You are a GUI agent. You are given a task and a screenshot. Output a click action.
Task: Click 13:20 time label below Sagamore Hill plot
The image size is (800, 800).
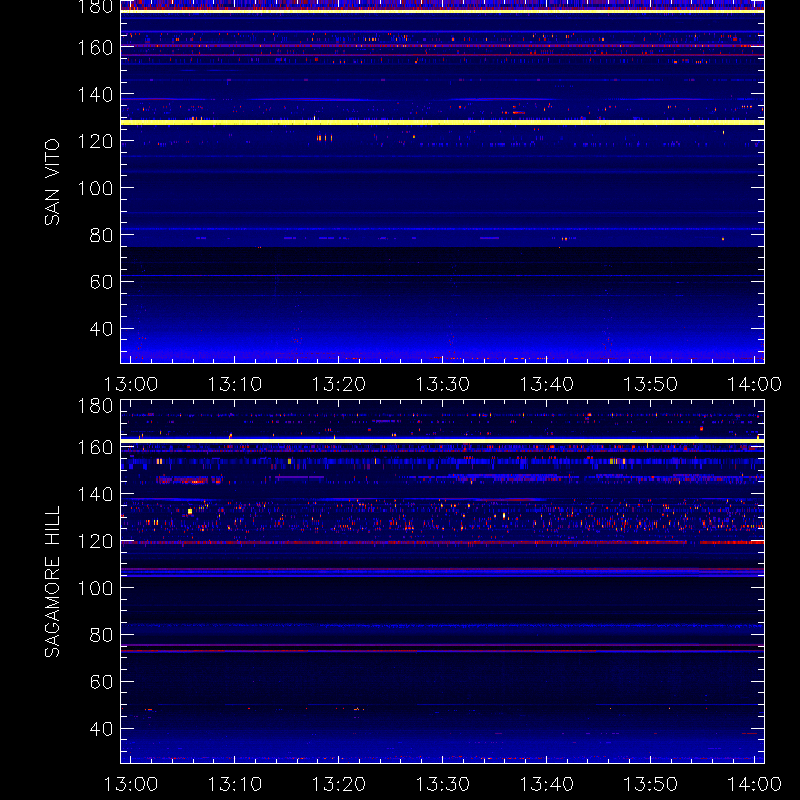pos(339,784)
